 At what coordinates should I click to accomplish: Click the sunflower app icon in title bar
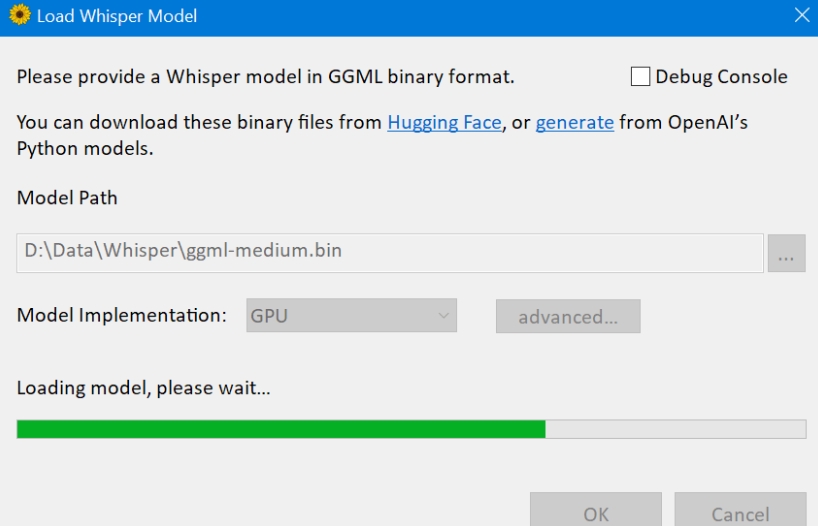[19, 16]
